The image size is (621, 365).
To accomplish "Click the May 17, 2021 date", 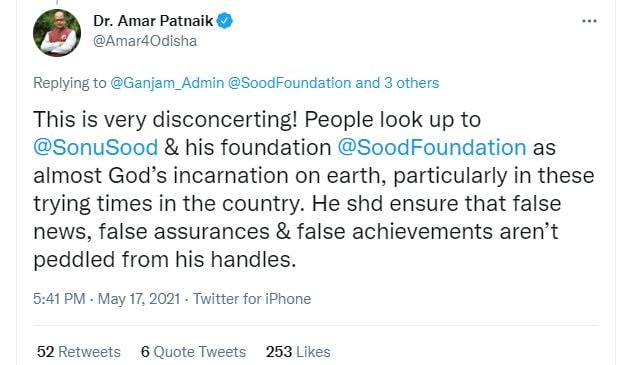I will pyautogui.click(x=139, y=298).
